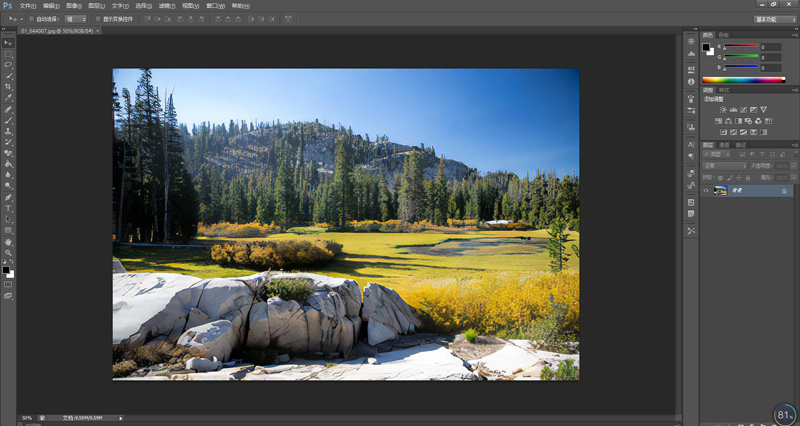Viewport: 800px width, 426px height.
Task: Switch to the 路径 tab
Action: pyautogui.click(x=741, y=145)
